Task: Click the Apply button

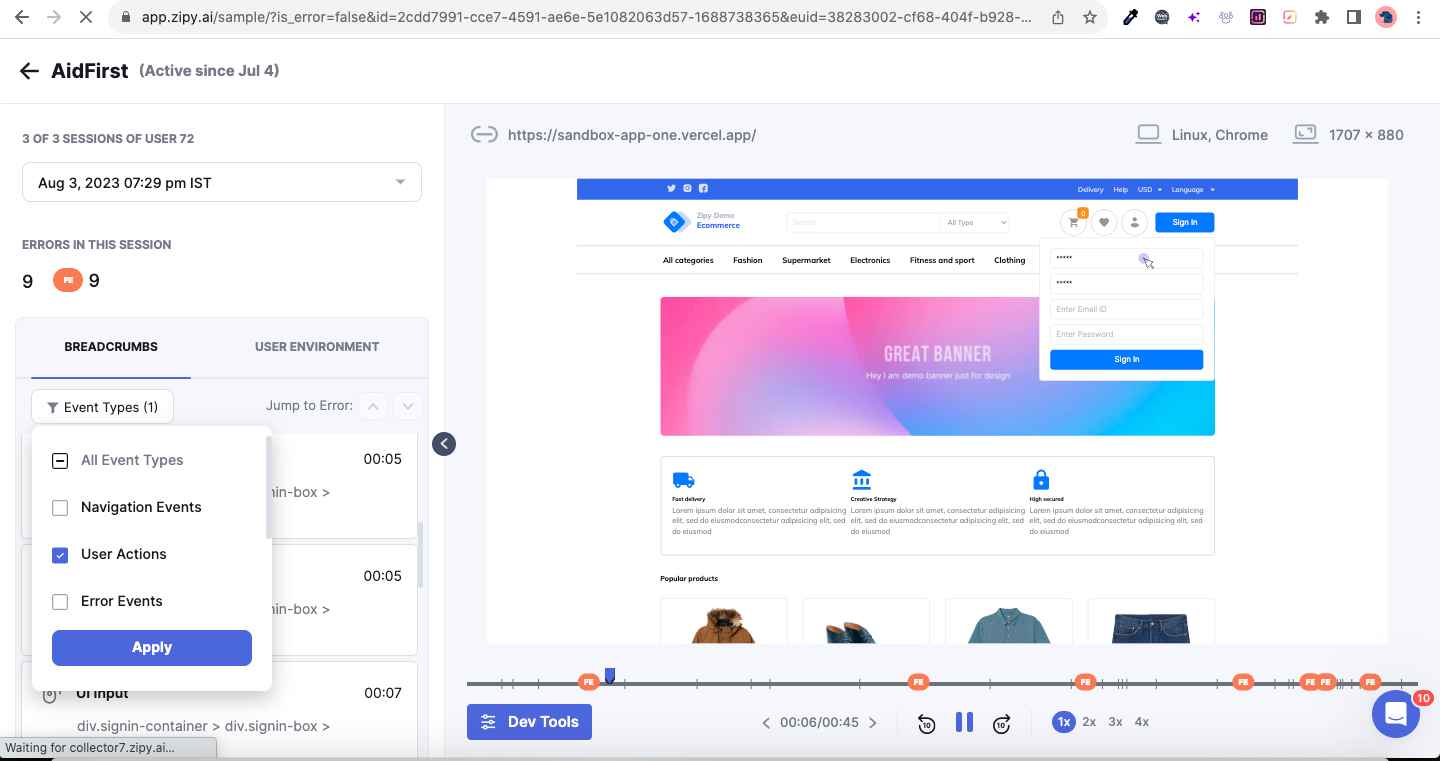Action: (x=151, y=647)
